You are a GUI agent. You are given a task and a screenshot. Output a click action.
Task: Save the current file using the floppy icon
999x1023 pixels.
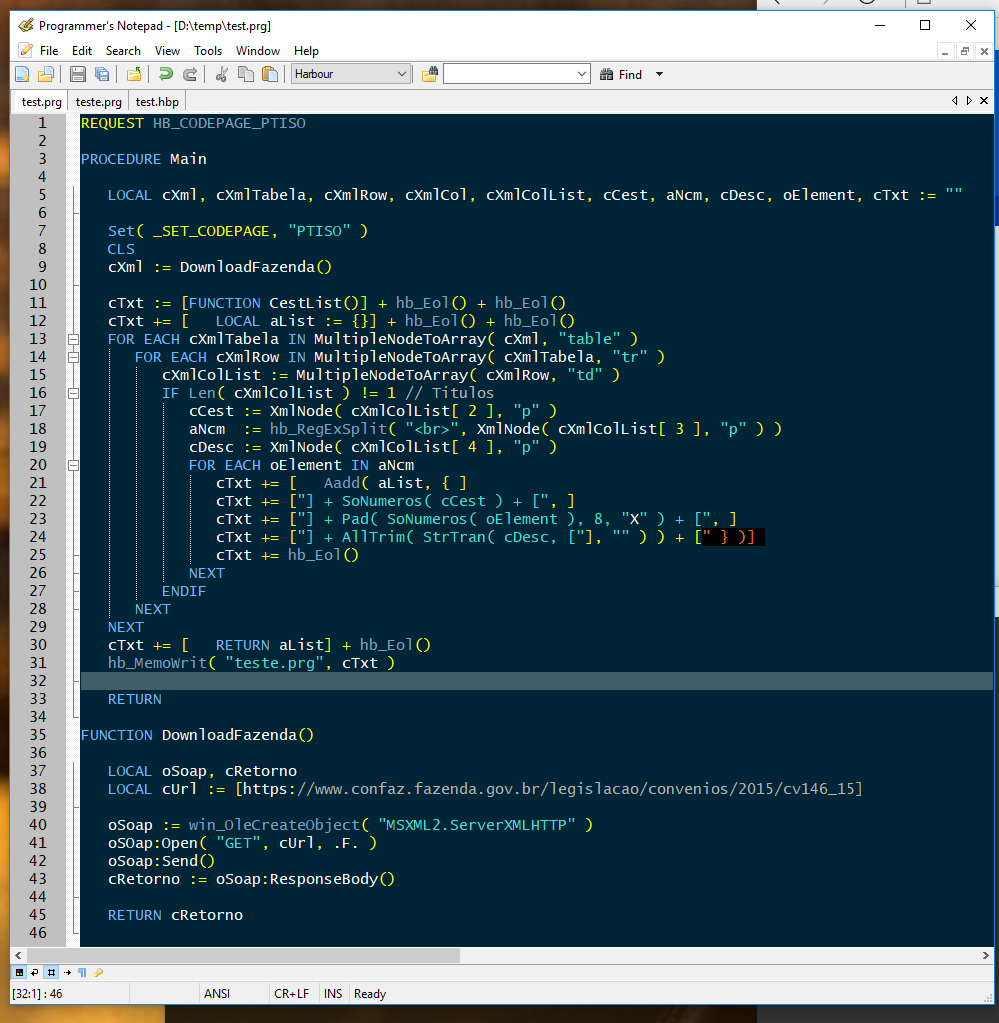(x=78, y=74)
